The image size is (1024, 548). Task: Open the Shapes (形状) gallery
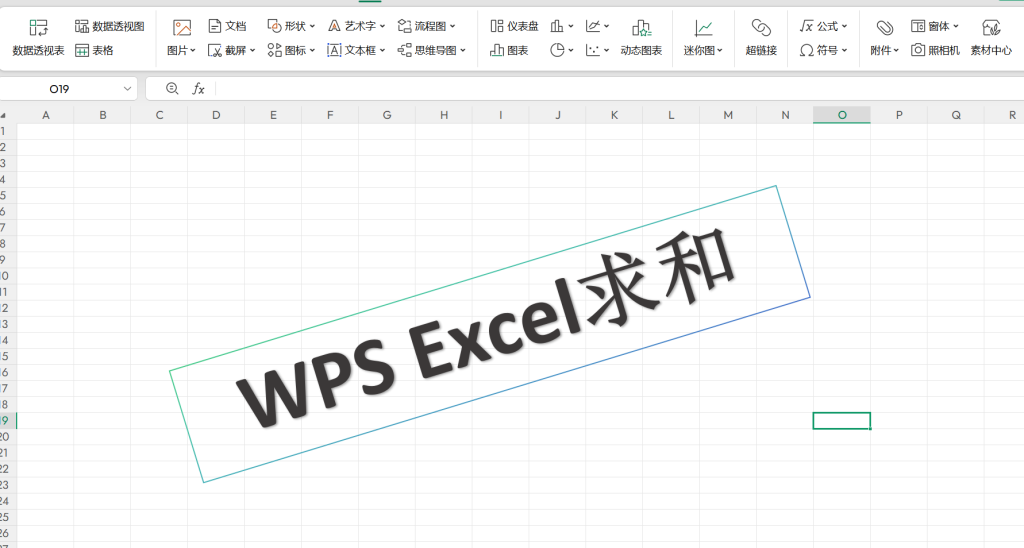coord(287,26)
